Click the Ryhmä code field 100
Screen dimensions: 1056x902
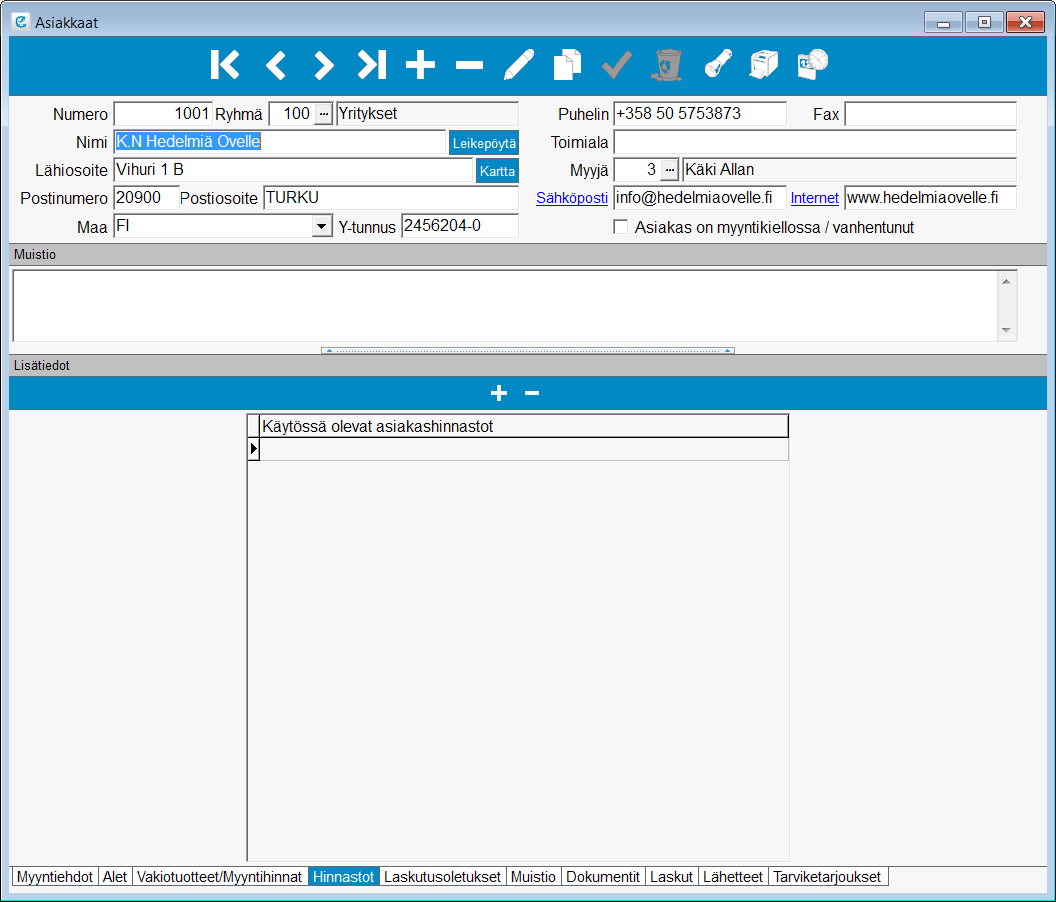[292, 114]
